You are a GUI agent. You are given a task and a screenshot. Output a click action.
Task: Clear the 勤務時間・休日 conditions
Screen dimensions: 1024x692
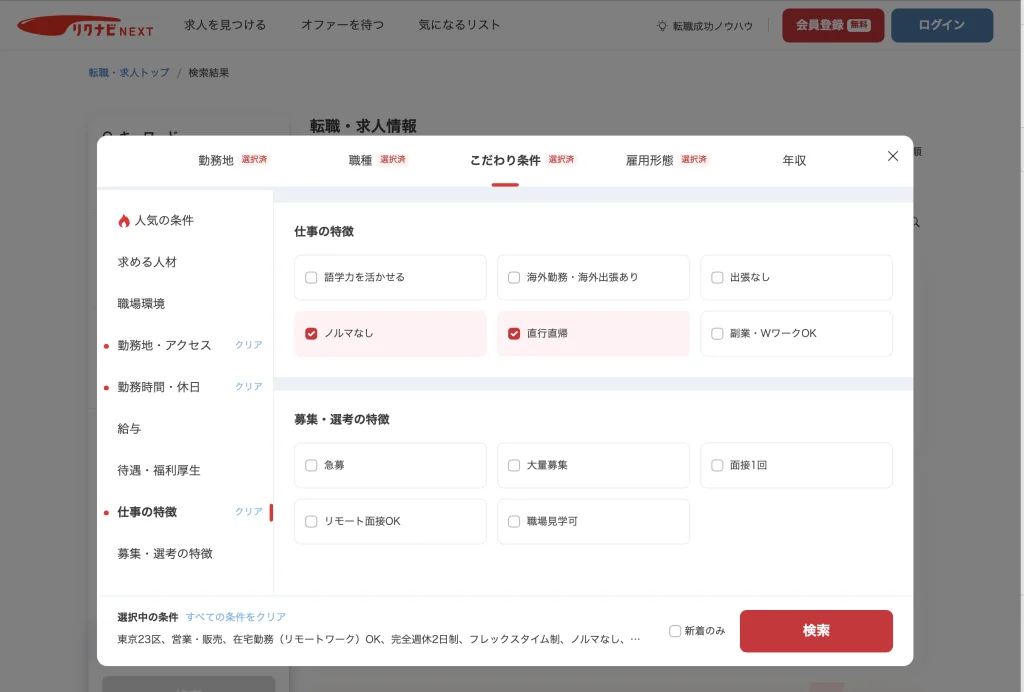click(249, 387)
